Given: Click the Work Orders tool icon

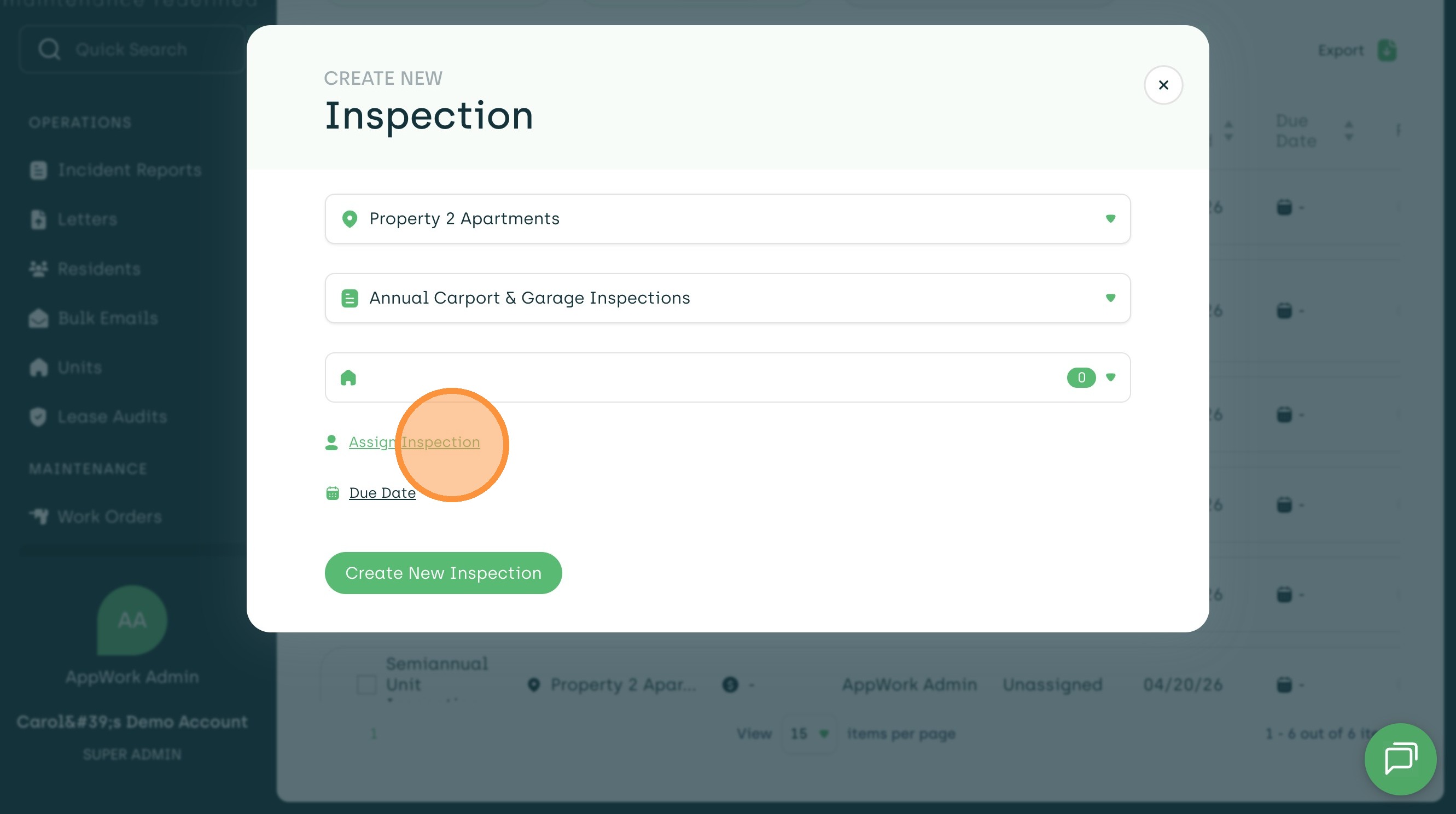Looking at the screenshot, I should click(38, 516).
